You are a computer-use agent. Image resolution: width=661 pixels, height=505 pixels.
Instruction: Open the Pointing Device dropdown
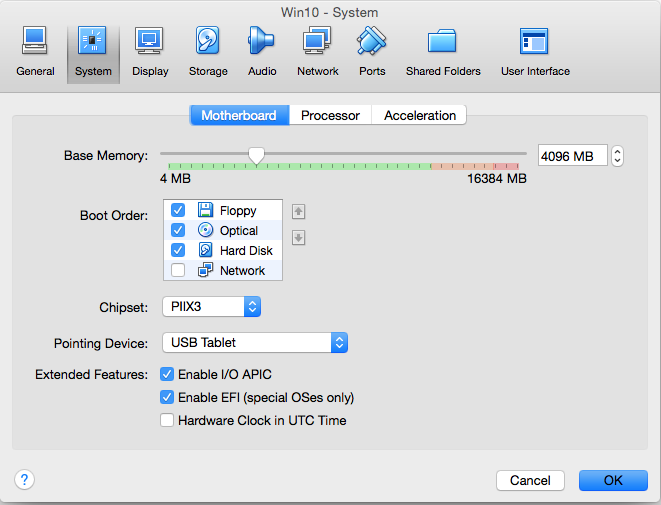pos(255,343)
